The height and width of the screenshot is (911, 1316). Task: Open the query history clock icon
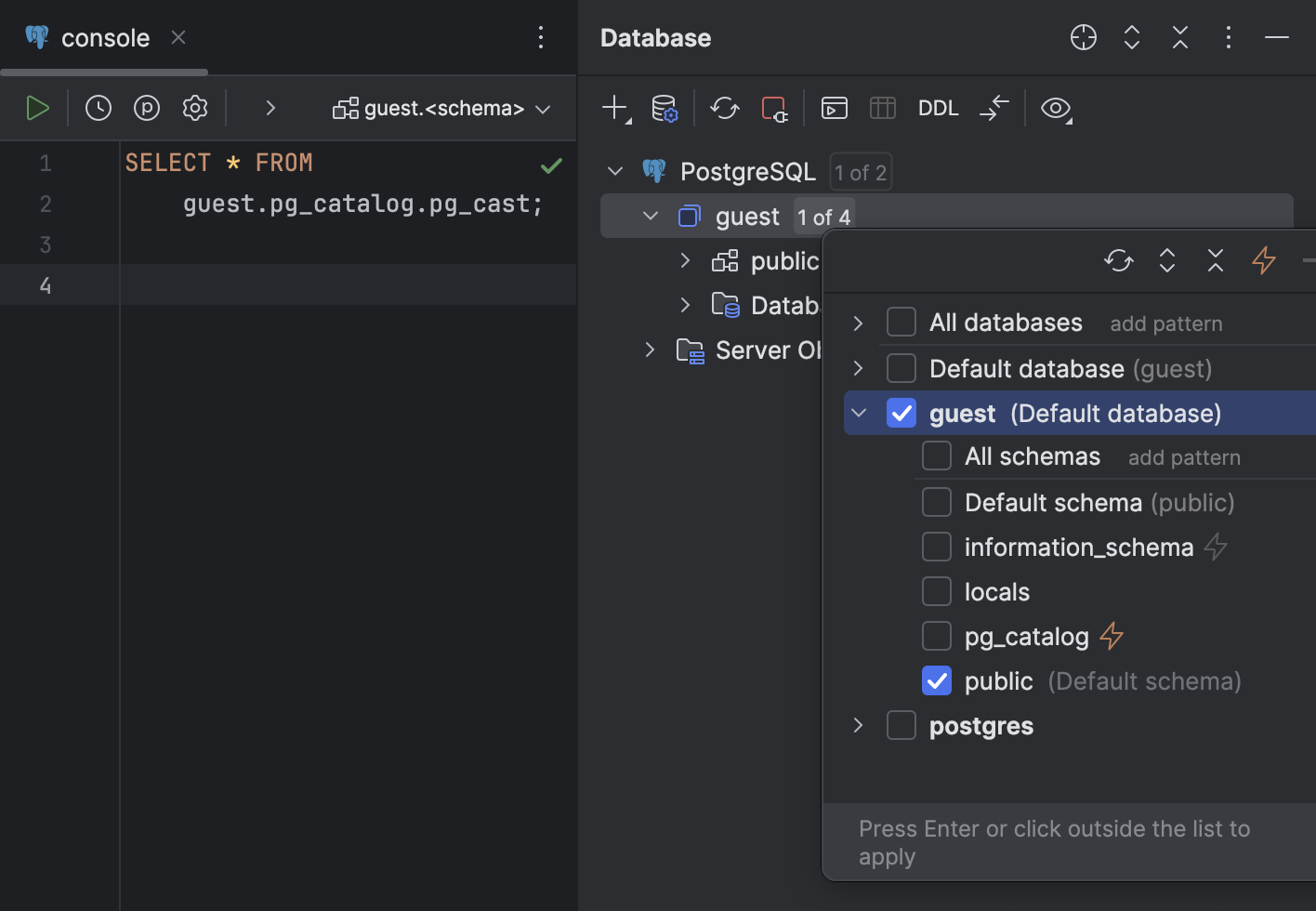pos(99,108)
